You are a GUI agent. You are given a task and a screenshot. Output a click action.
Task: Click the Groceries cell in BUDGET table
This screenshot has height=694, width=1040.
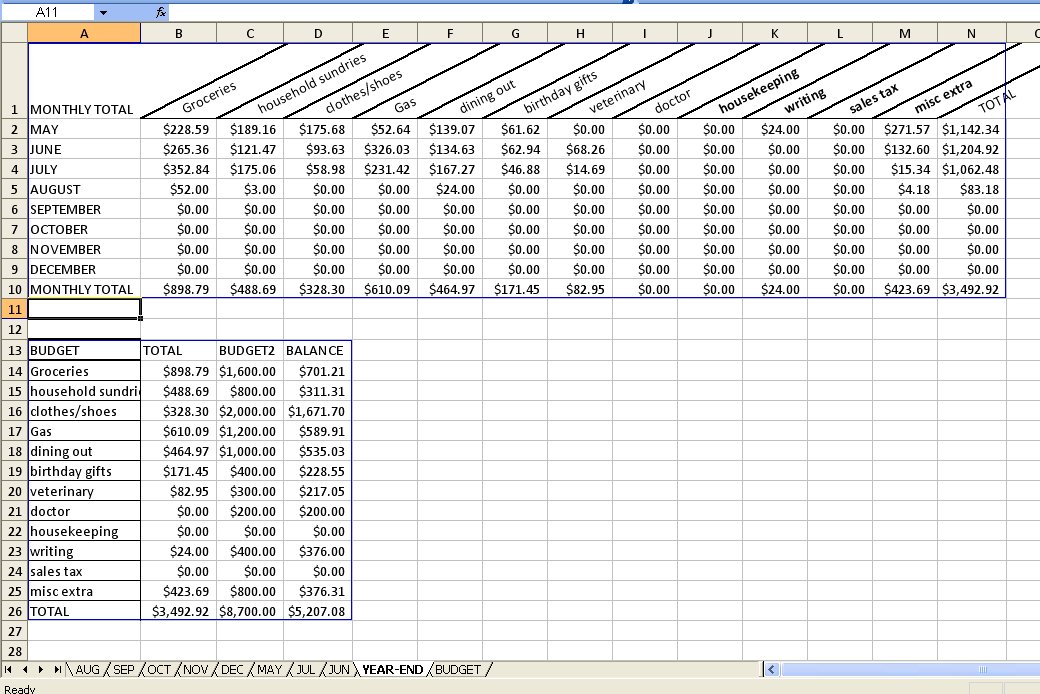84,370
